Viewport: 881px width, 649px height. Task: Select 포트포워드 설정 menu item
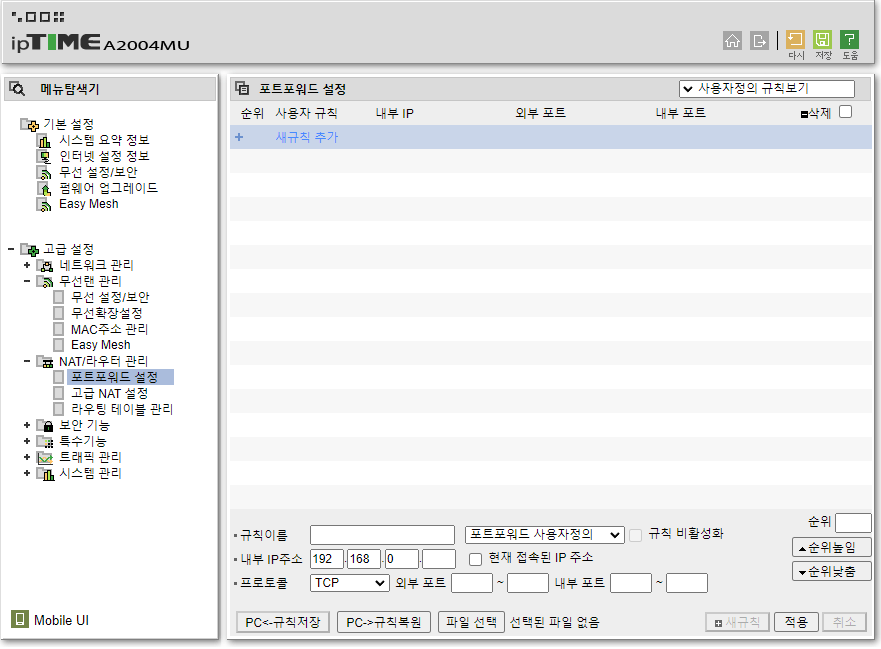[114, 377]
